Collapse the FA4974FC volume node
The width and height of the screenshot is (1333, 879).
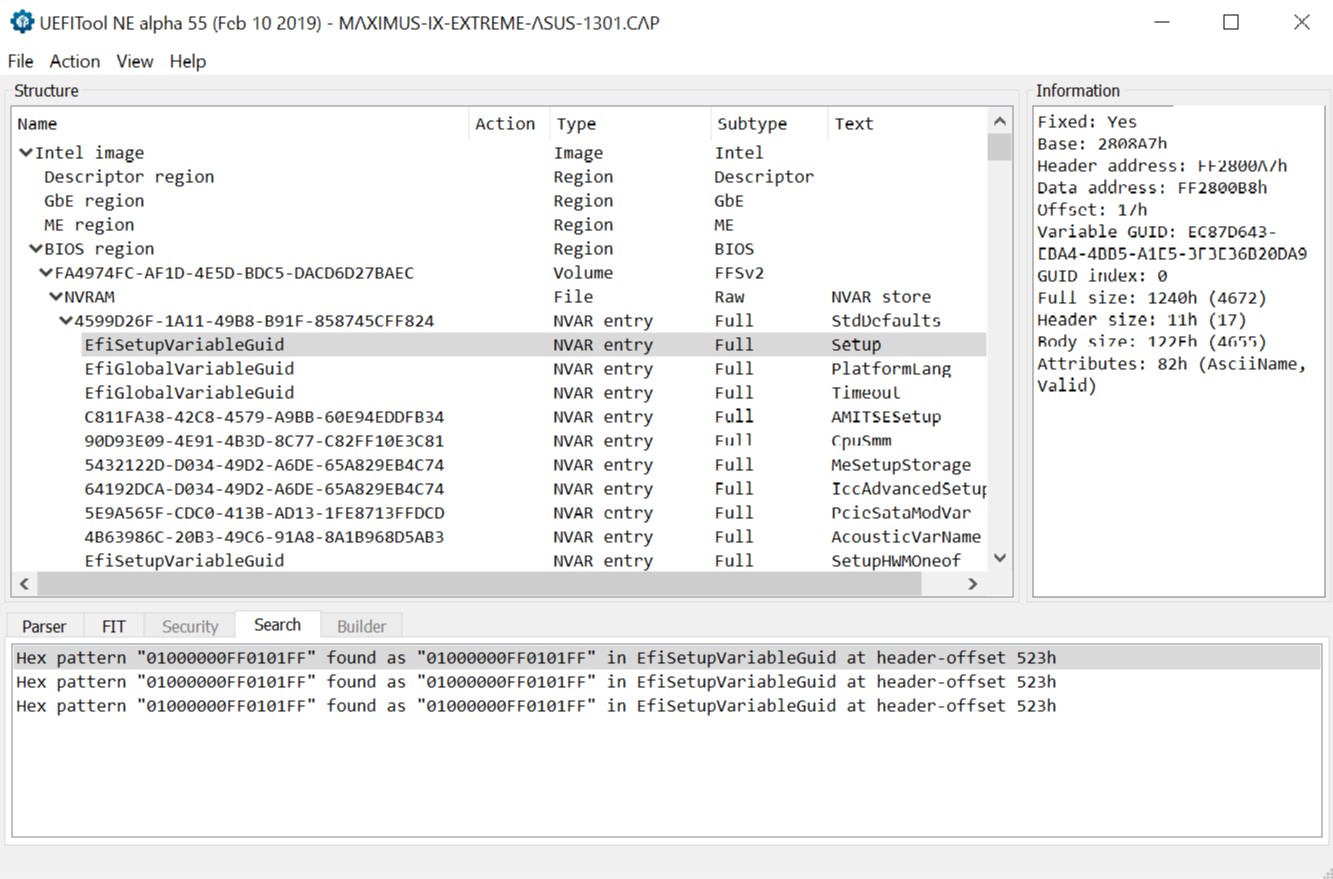(x=46, y=273)
